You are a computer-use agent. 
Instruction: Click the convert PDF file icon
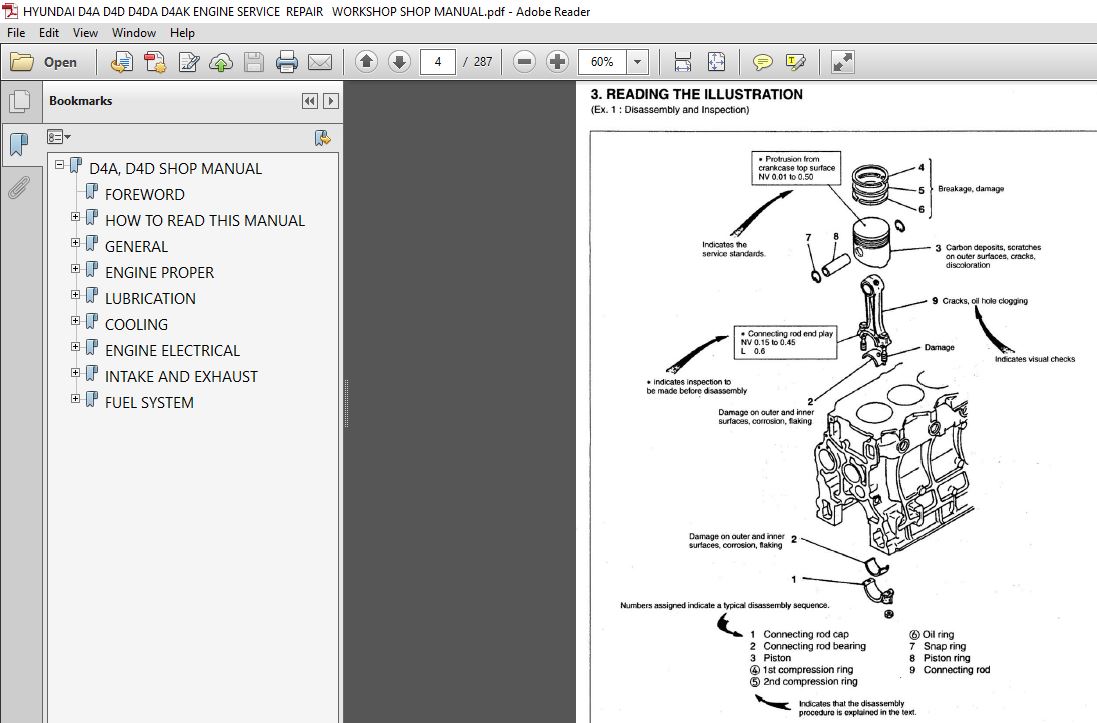(154, 62)
